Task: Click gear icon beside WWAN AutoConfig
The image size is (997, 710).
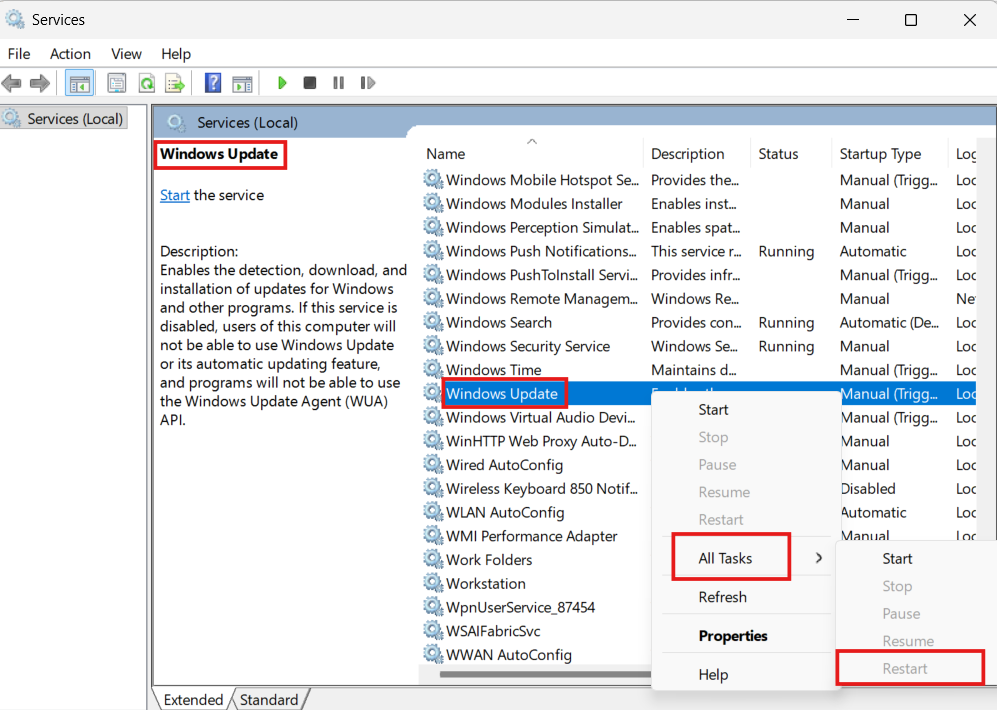Action: 433,654
